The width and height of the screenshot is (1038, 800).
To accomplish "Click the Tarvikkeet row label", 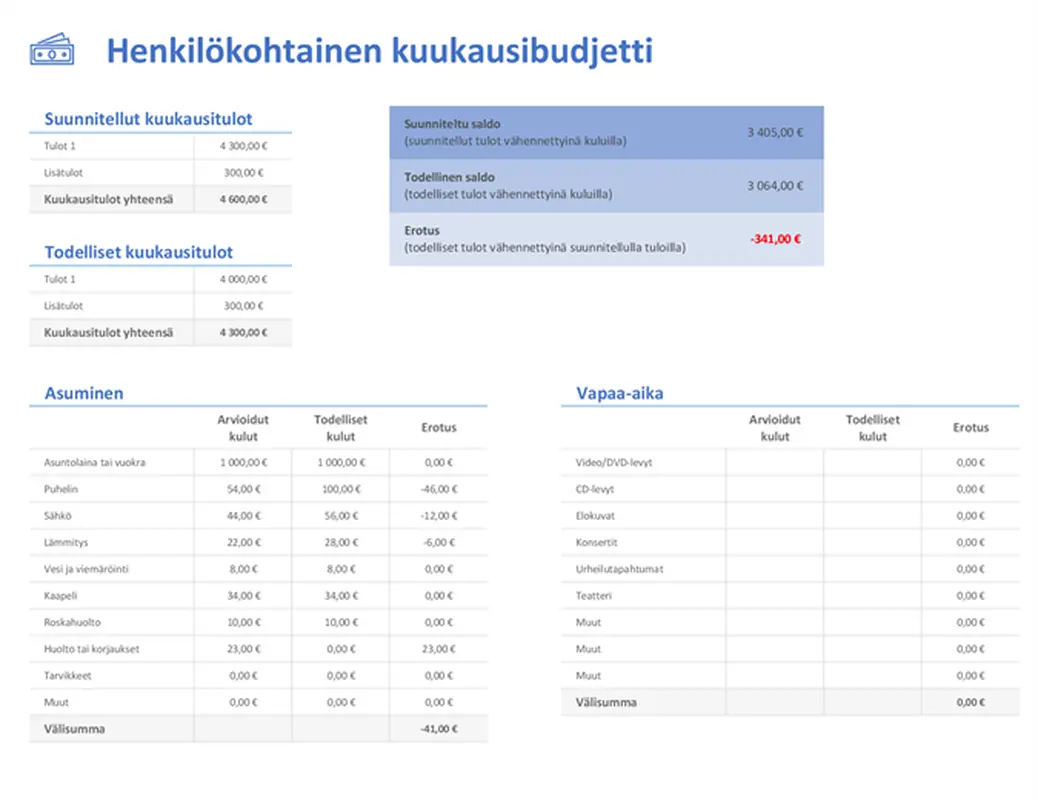I will (68, 675).
